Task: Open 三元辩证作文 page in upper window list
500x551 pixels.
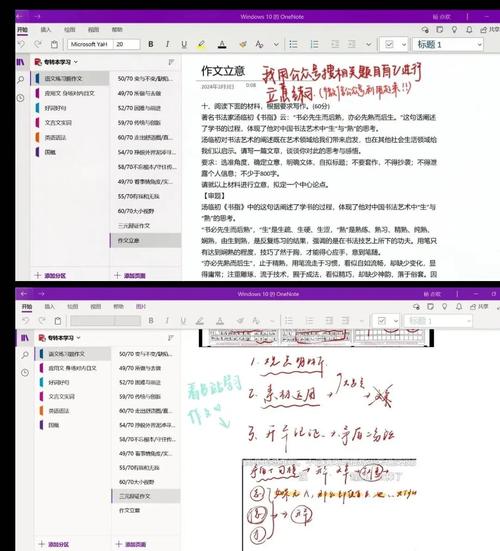Action: click(146, 226)
